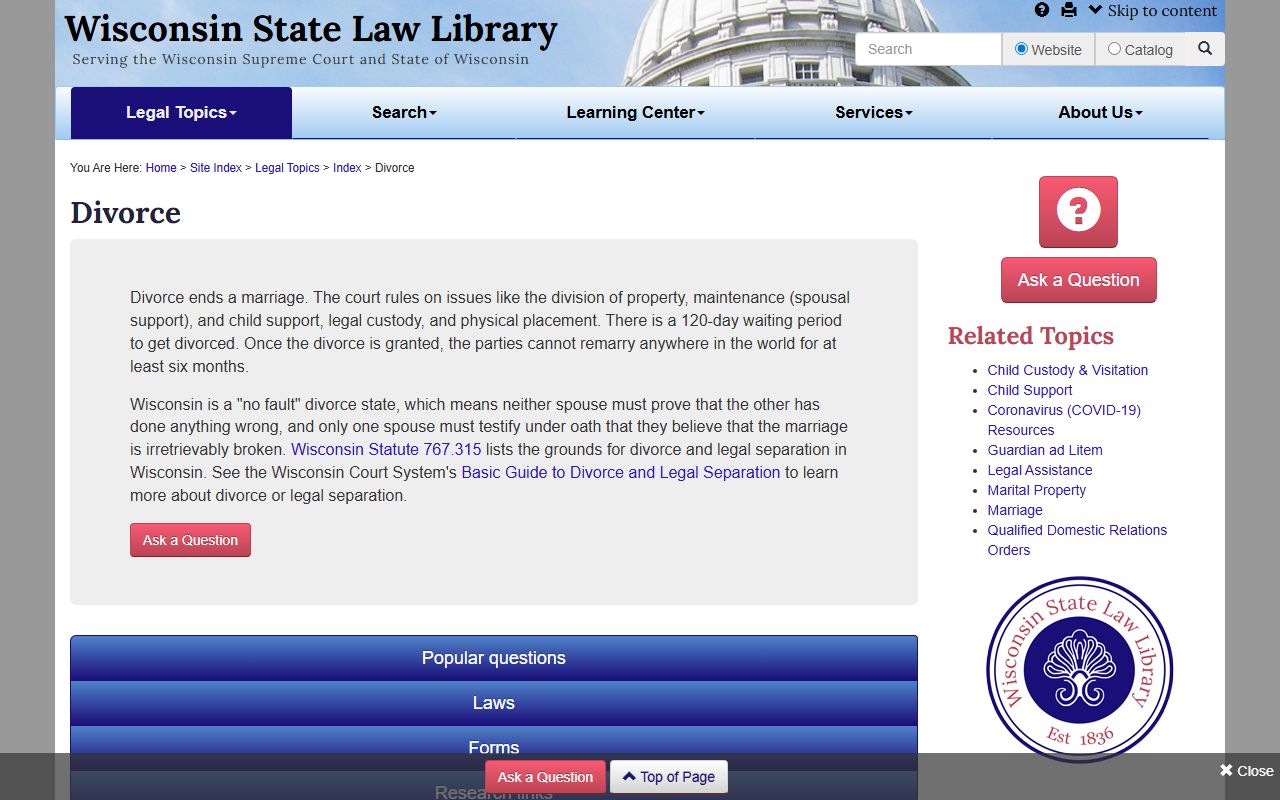This screenshot has height=800, width=1280.
Task: Click the Wisconsin State Law Library seal logo
Action: pos(1079,669)
